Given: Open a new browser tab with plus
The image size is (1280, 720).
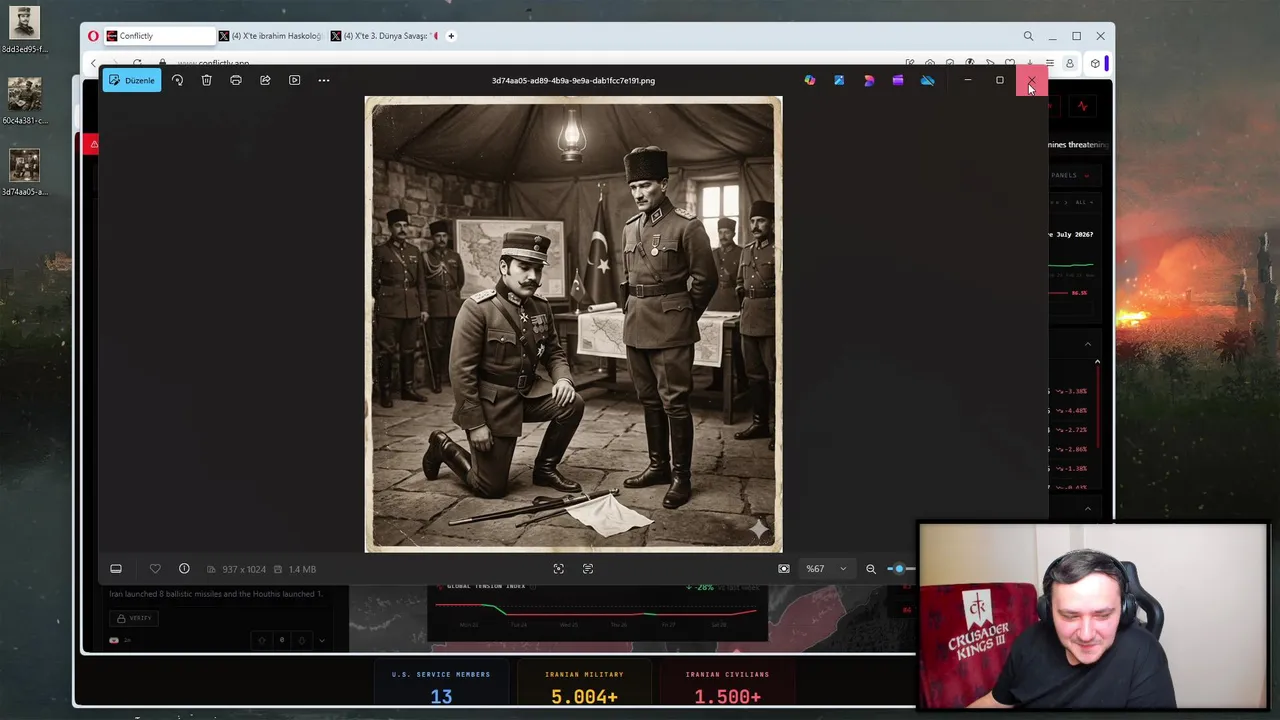Looking at the screenshot, I should (x=451, y=36).
